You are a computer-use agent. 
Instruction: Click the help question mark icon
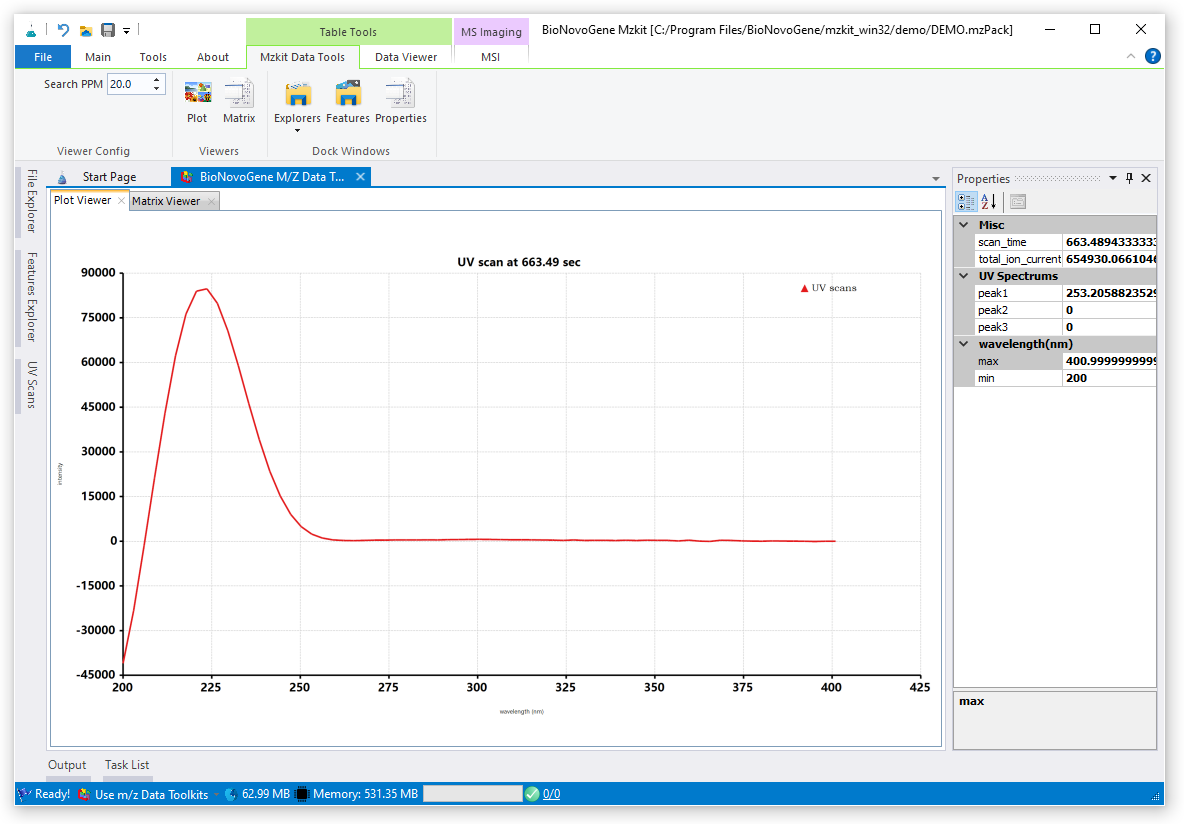tap(1152, 57)
